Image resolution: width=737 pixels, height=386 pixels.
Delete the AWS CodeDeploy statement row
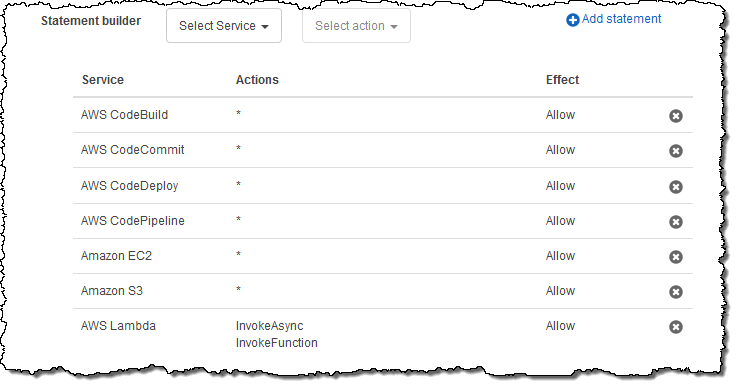pyautogui.click(x=675, y=187)
